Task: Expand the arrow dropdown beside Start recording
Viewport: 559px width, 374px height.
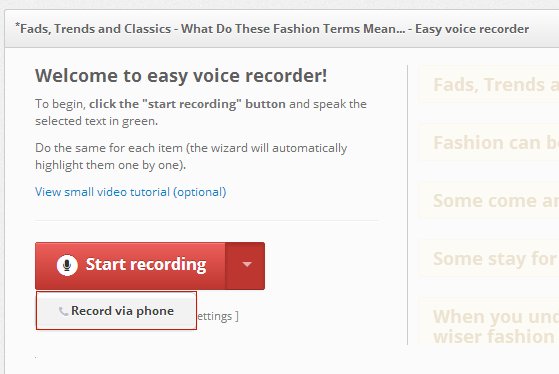Action: tap(245, 266)
